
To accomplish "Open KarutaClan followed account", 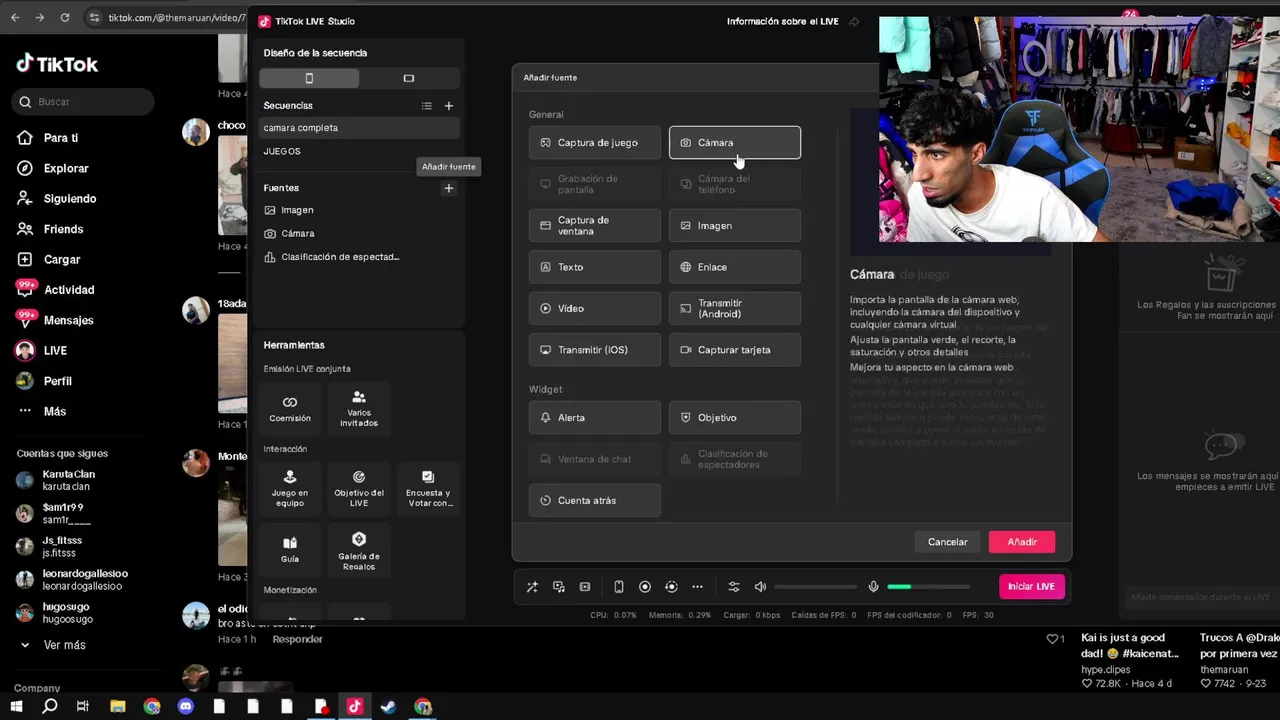I will (57, 480).
